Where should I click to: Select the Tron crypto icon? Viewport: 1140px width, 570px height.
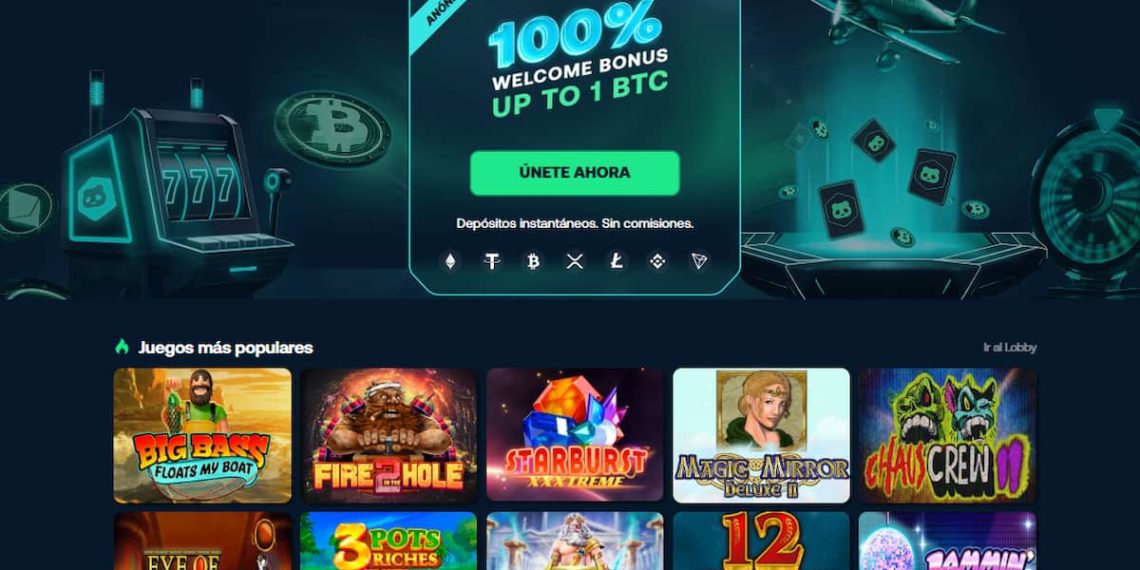coord(699,261)
